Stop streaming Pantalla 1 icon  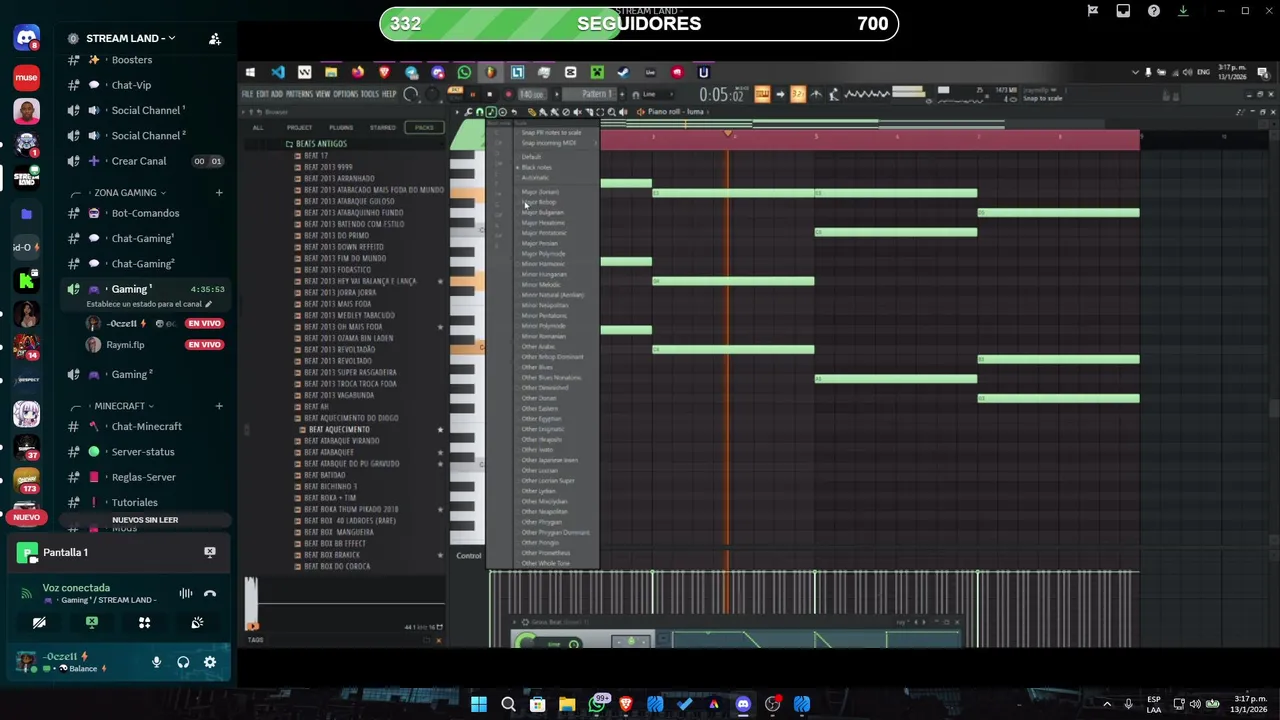click(x=210, y=552)
